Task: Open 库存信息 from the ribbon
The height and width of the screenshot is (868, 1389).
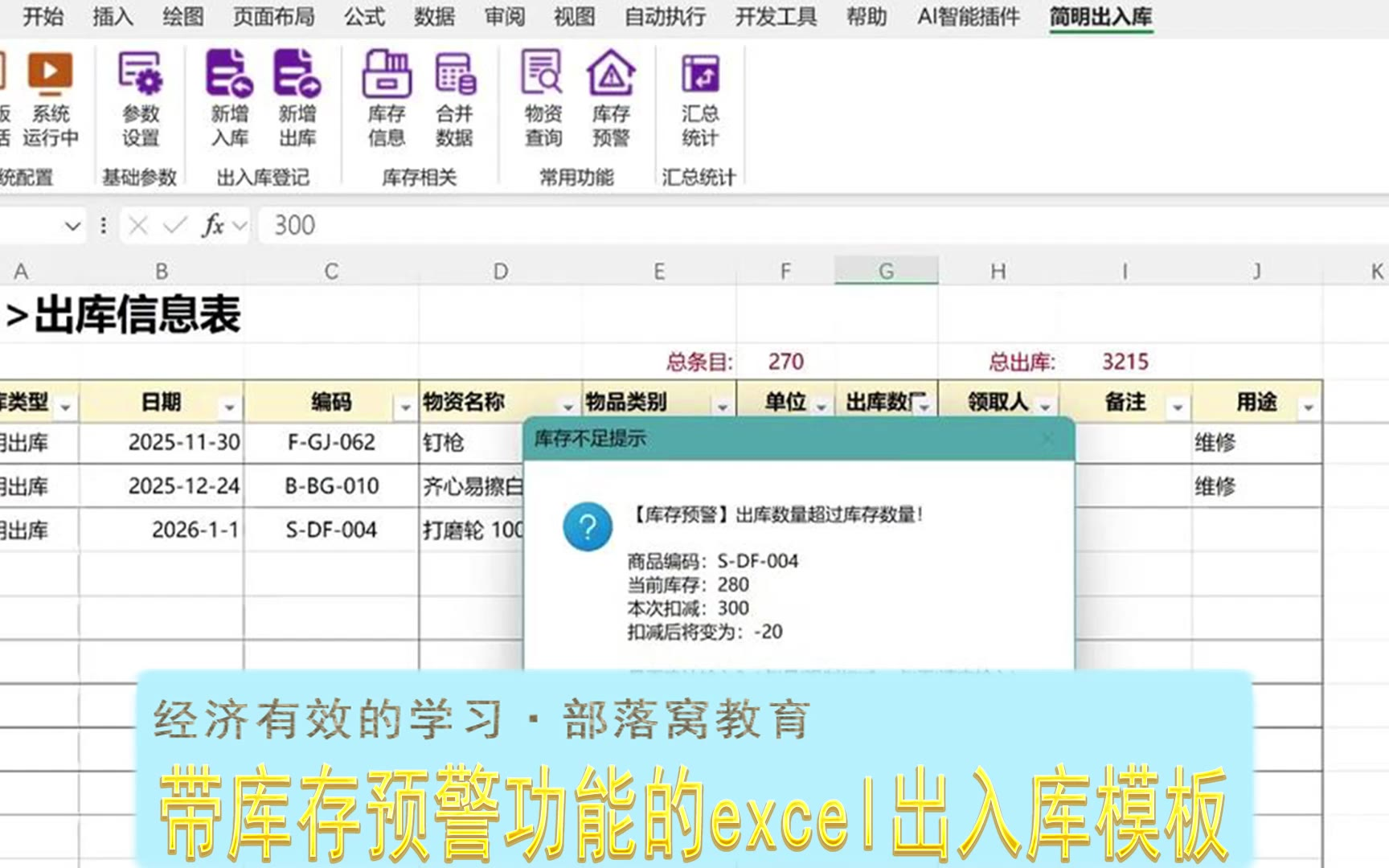Action: [x=387, y=98]
